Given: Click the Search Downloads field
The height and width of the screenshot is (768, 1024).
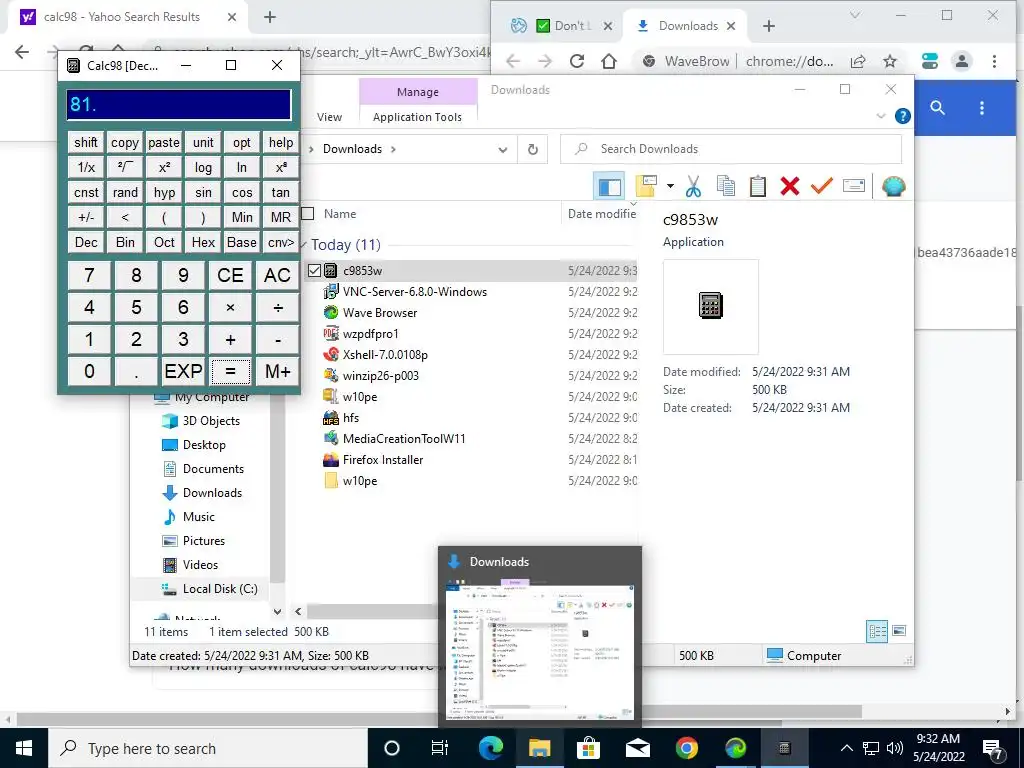Looking at the screenshot, I should (x=731, y=149).
